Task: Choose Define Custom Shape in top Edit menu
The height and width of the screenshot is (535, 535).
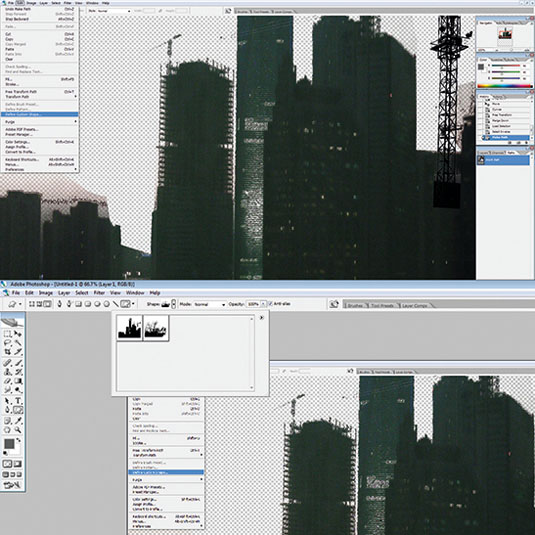Action: pyautogui.click(x=40, y=114)
